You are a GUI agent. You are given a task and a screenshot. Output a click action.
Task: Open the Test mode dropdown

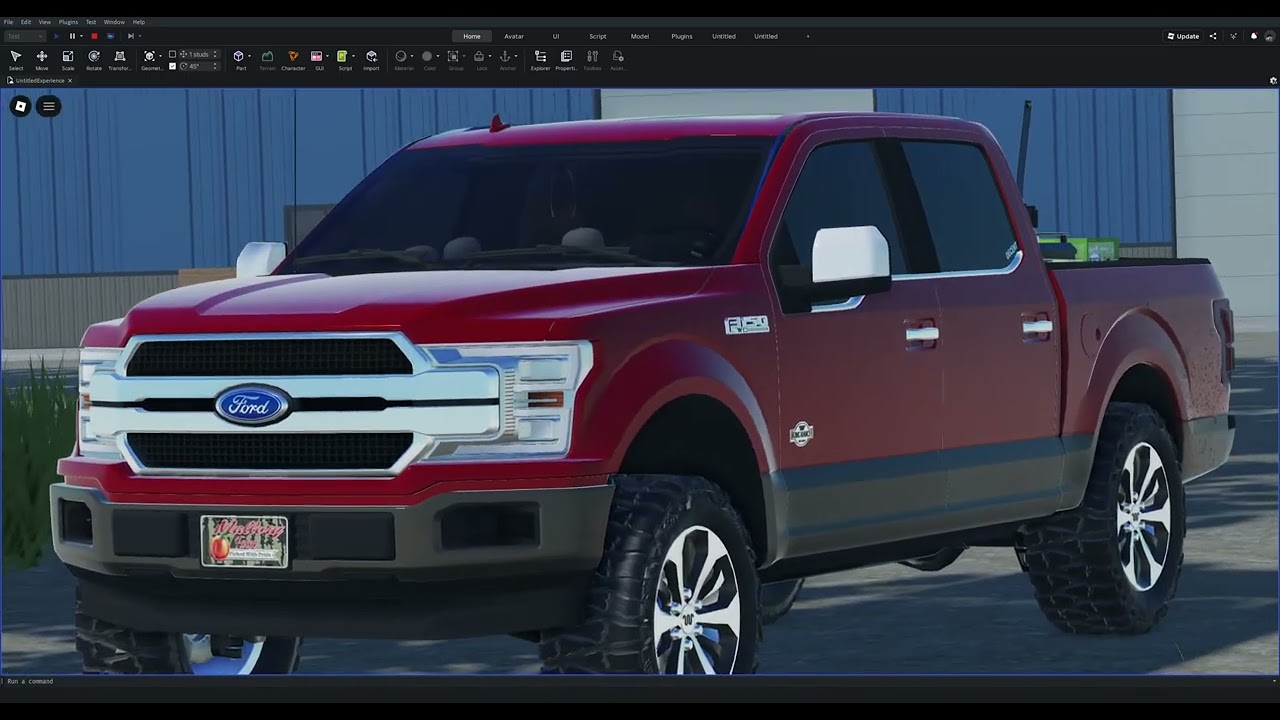(26, 36)
